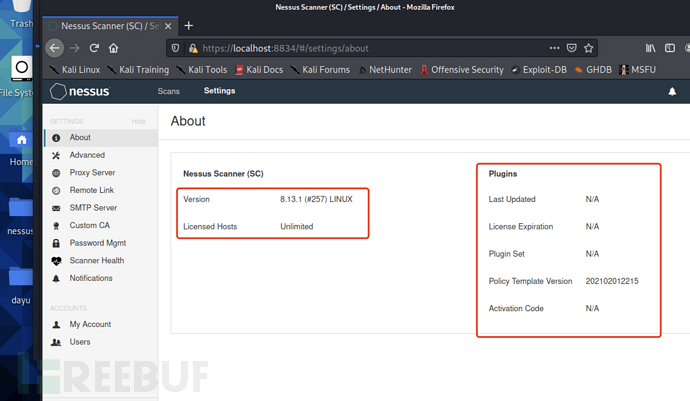Click the Notifications bell icon in sidebar

(x=56, y=279)
